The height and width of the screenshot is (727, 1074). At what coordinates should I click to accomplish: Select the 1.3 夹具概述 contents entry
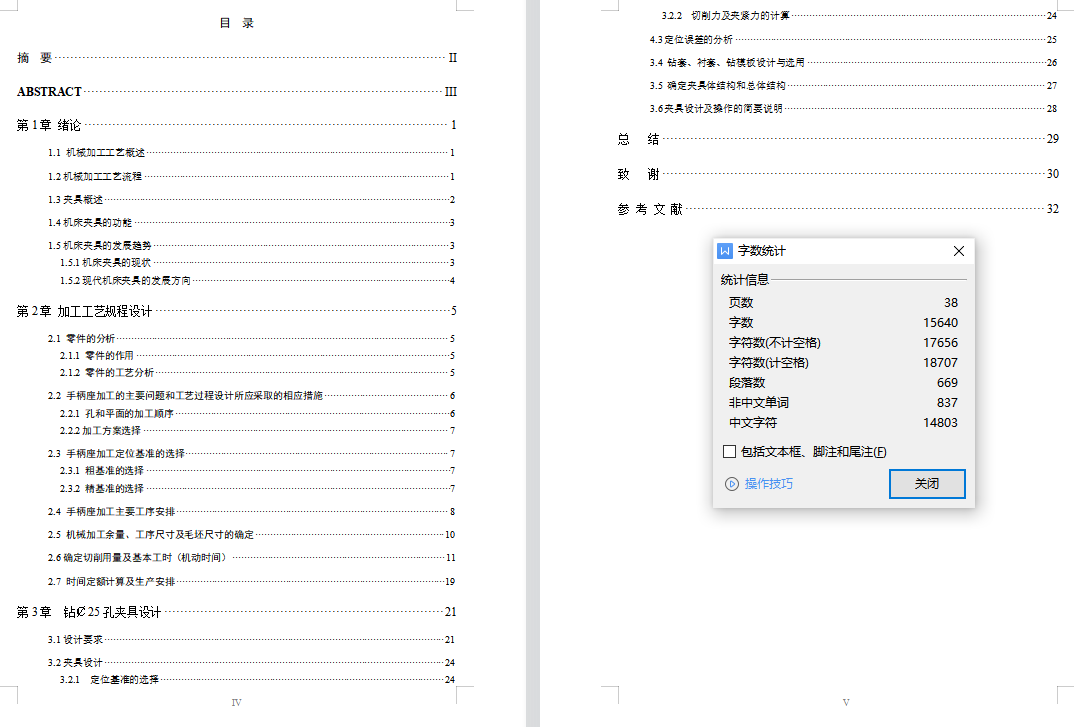(x=76, y=199)
